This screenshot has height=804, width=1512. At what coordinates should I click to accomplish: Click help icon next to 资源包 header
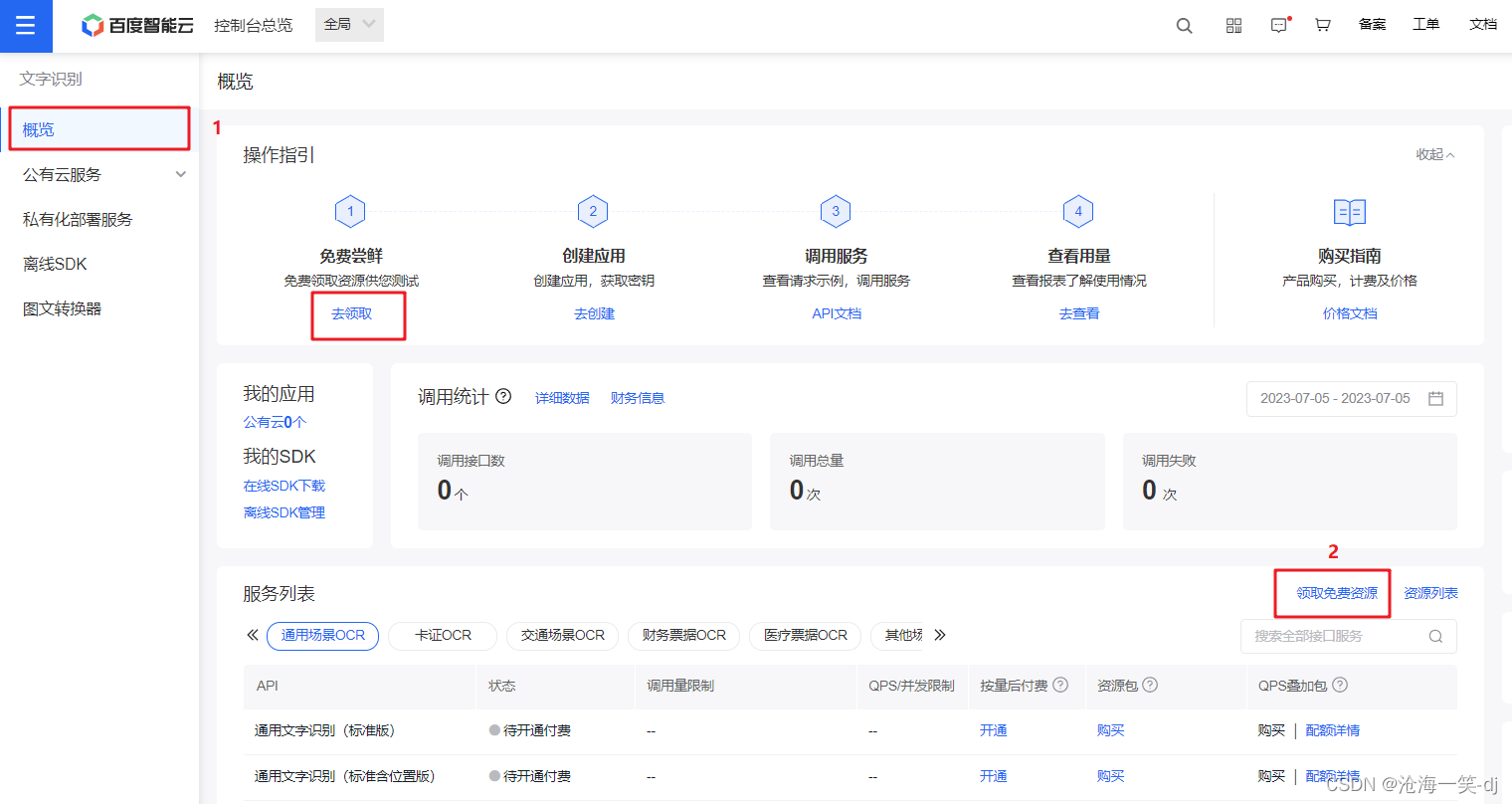pyautogui.click(x=1150, y=685)
